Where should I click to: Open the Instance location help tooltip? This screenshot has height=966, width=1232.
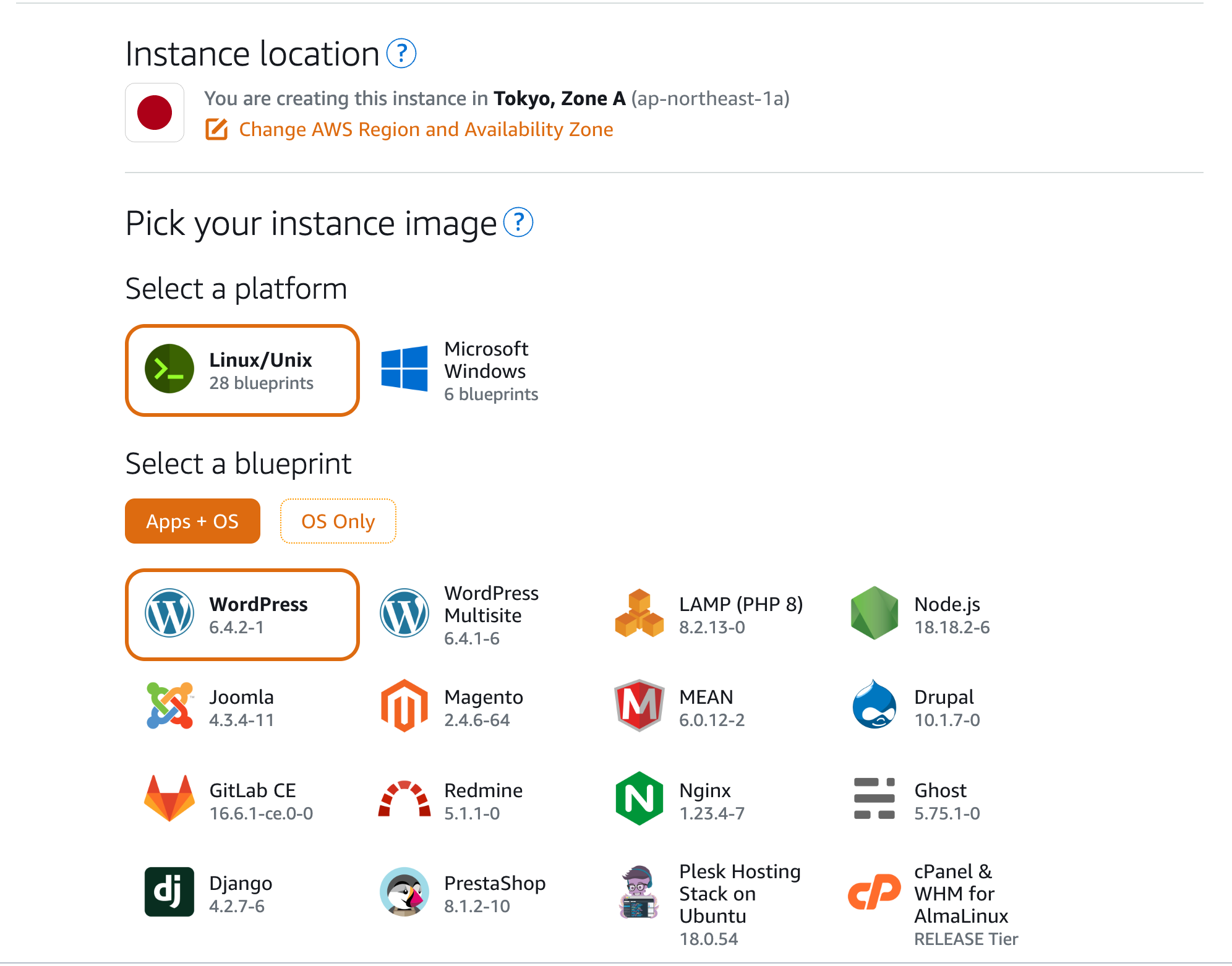403,54
